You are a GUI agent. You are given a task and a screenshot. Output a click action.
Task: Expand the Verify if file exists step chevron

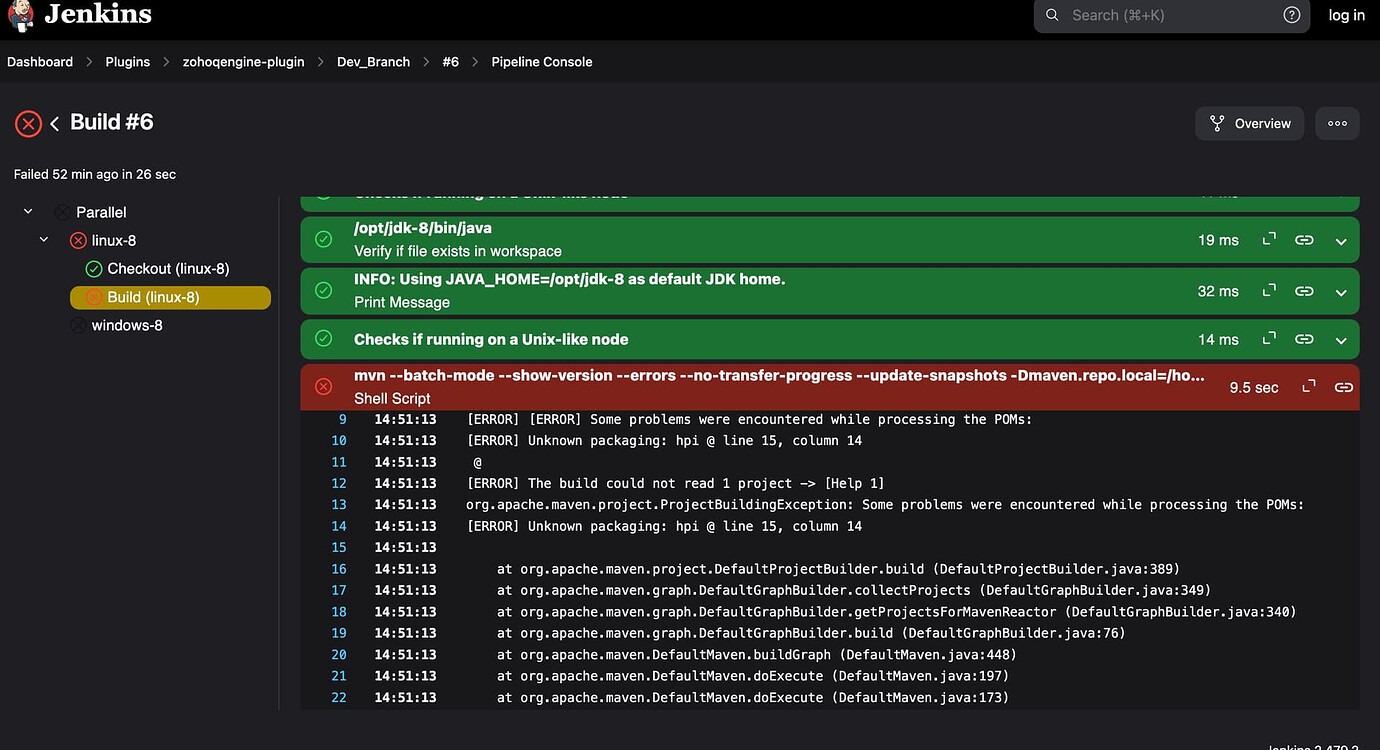[x=1341, y=241]
